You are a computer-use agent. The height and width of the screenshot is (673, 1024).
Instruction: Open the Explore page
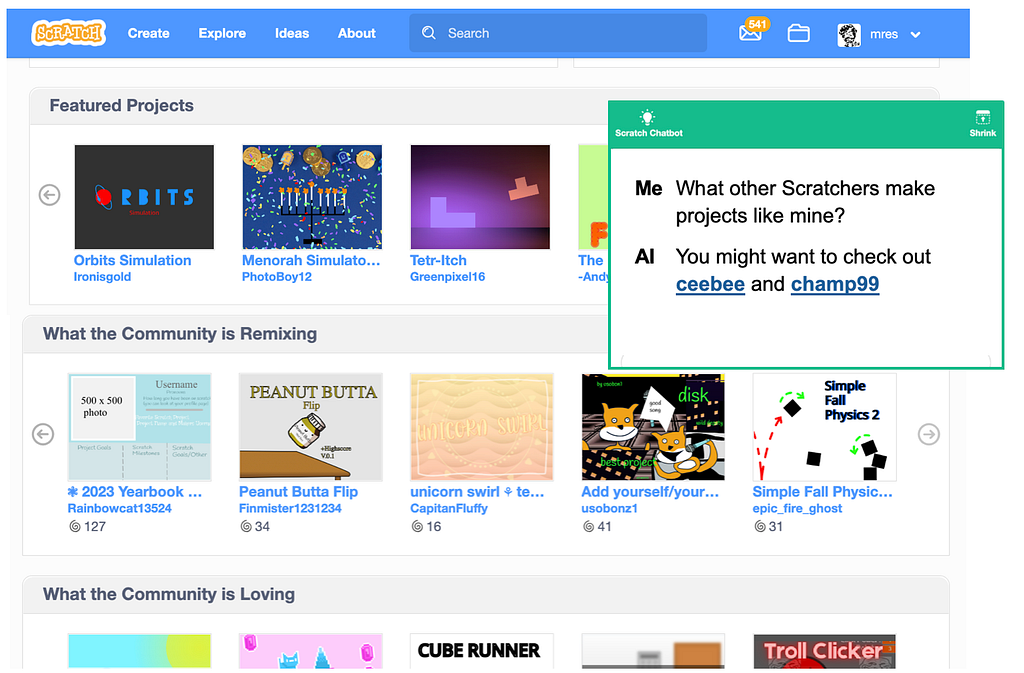(x=222, y=33)
